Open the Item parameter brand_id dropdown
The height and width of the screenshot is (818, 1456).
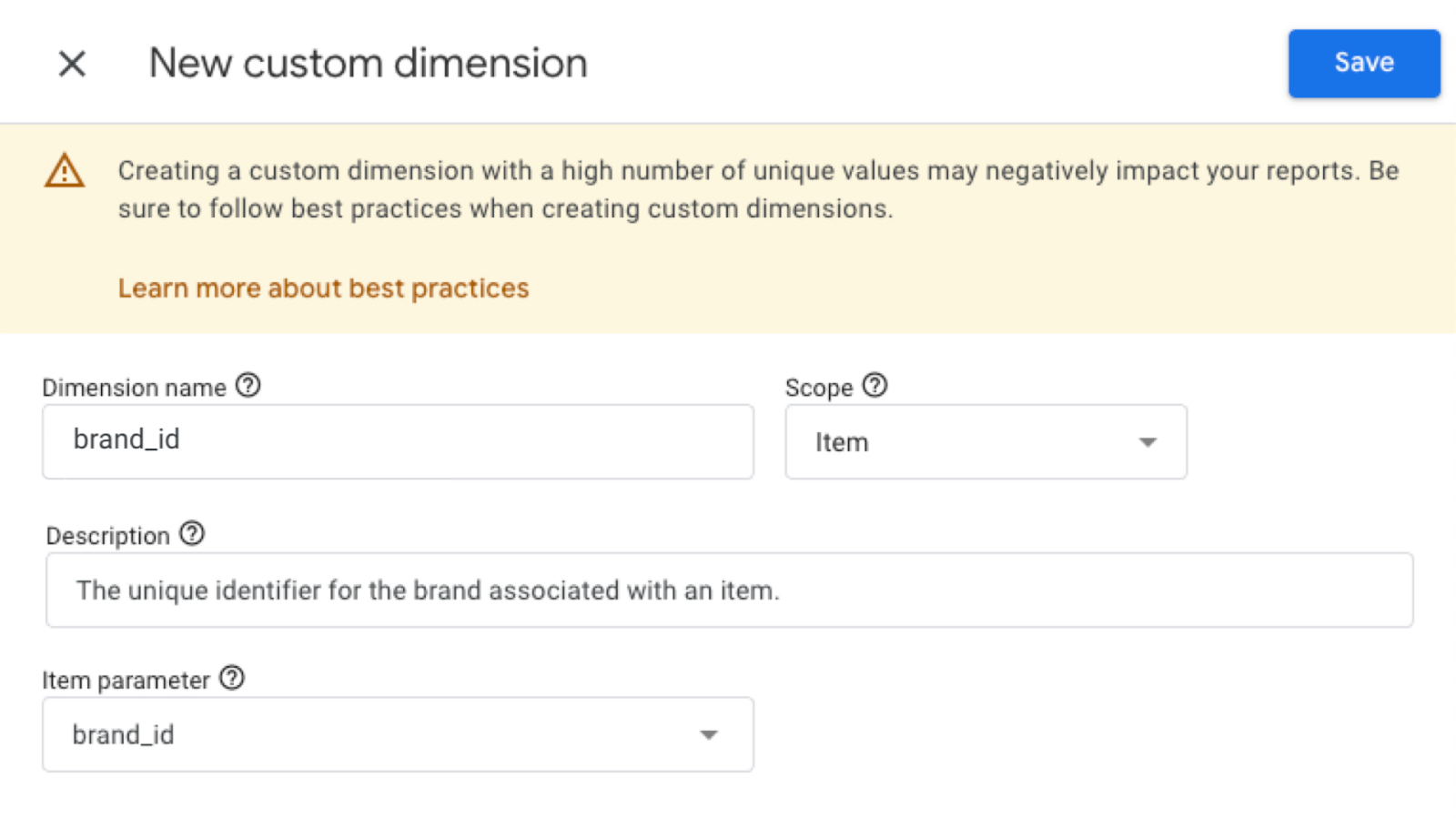(x=398, y=734)
